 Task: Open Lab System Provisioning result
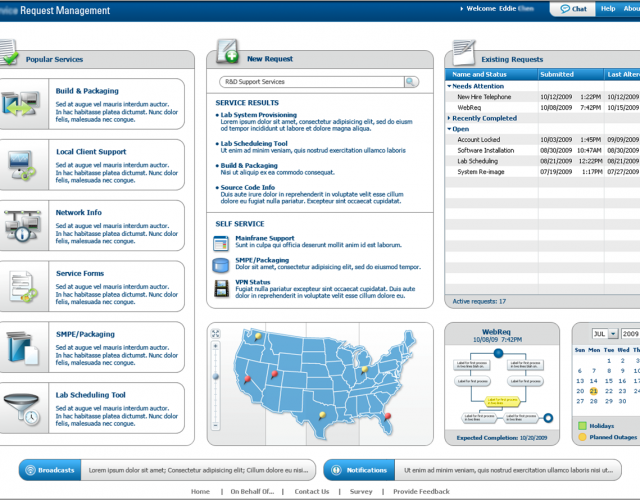point(259,115)
